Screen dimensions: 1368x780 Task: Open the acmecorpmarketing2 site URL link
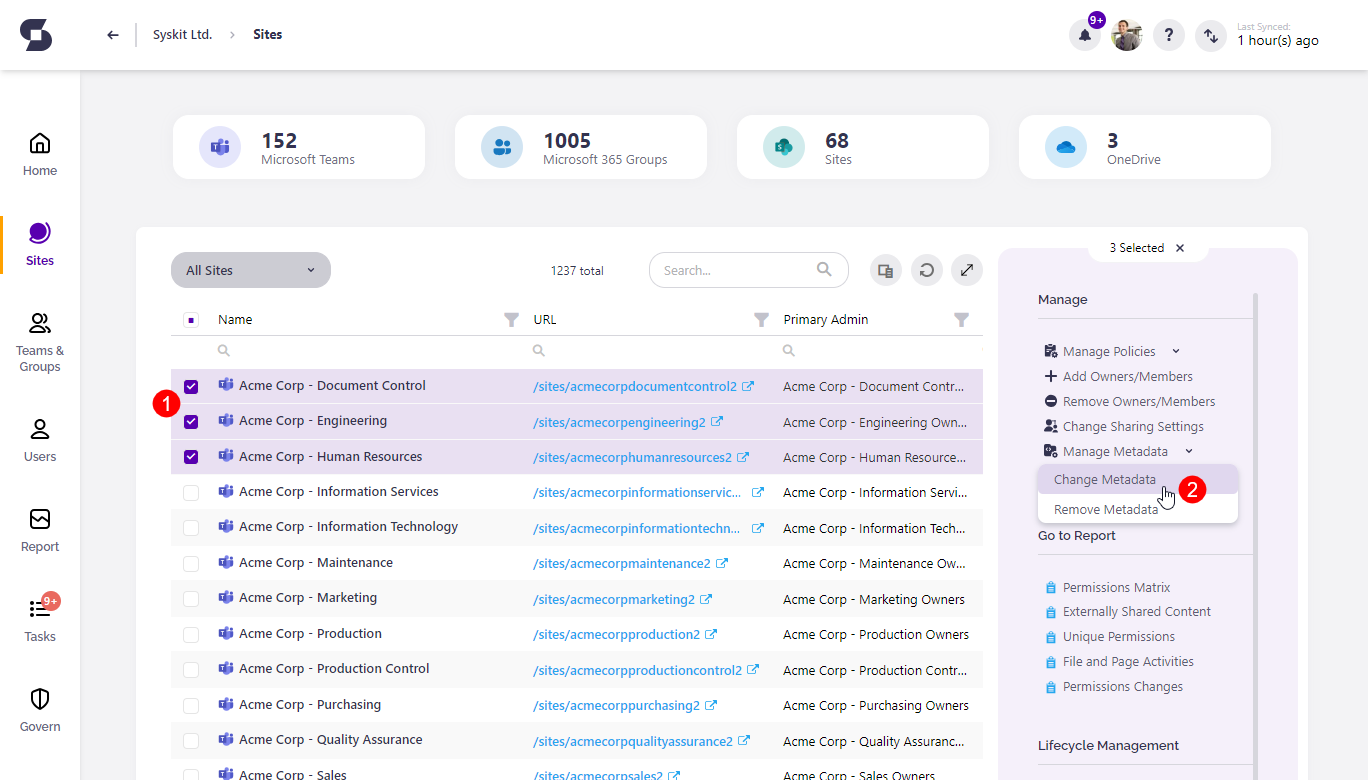(x=614, y=600)
